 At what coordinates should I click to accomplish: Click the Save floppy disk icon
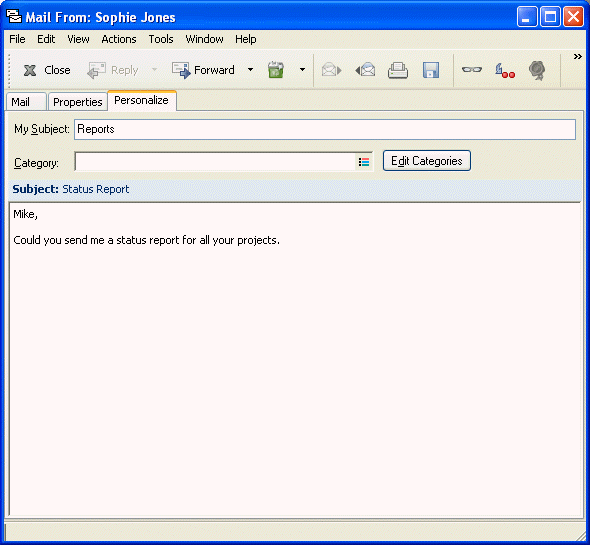point(431,70)
